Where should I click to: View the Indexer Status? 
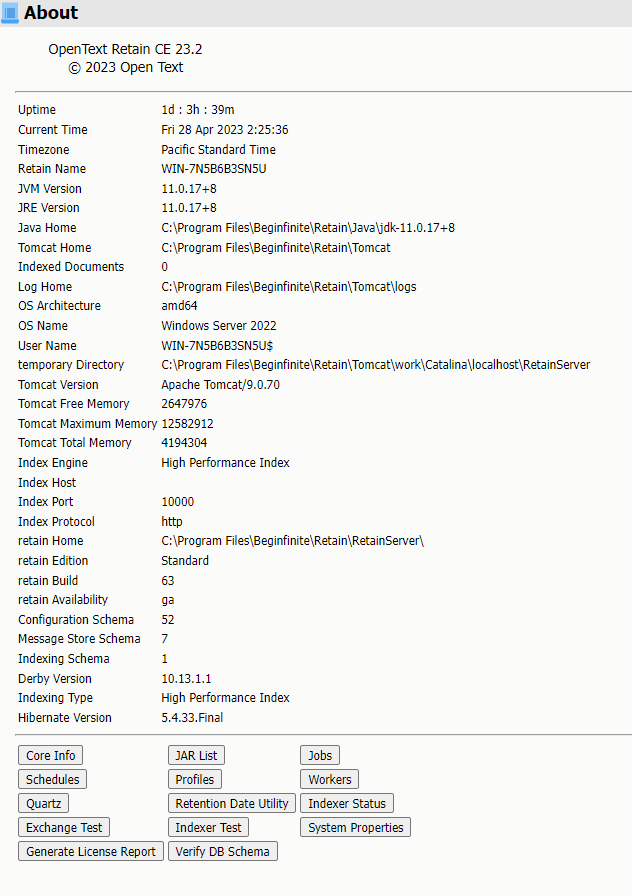(x=346, y=803)
